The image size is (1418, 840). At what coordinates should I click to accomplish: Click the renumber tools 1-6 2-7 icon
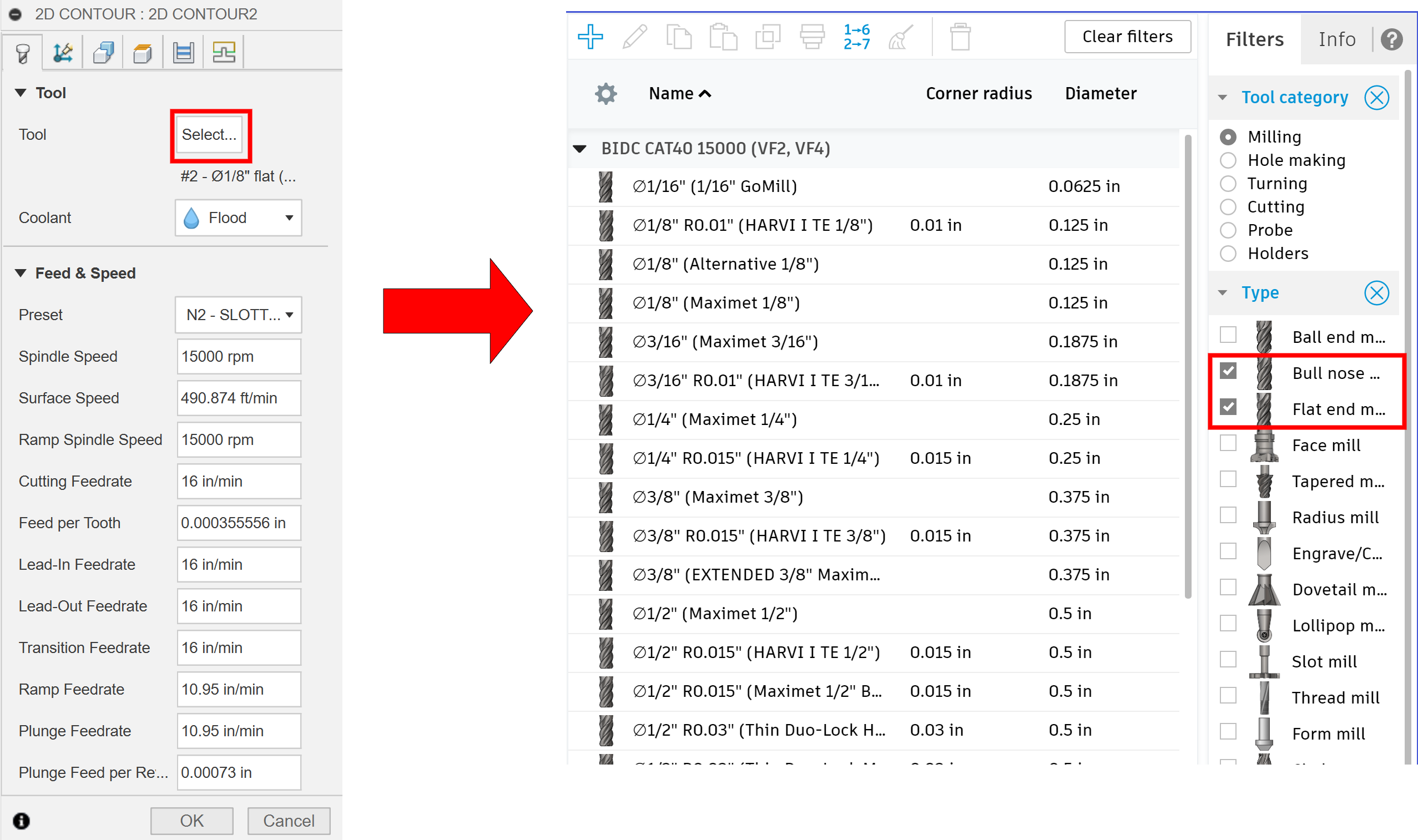[x=856, y=37]
